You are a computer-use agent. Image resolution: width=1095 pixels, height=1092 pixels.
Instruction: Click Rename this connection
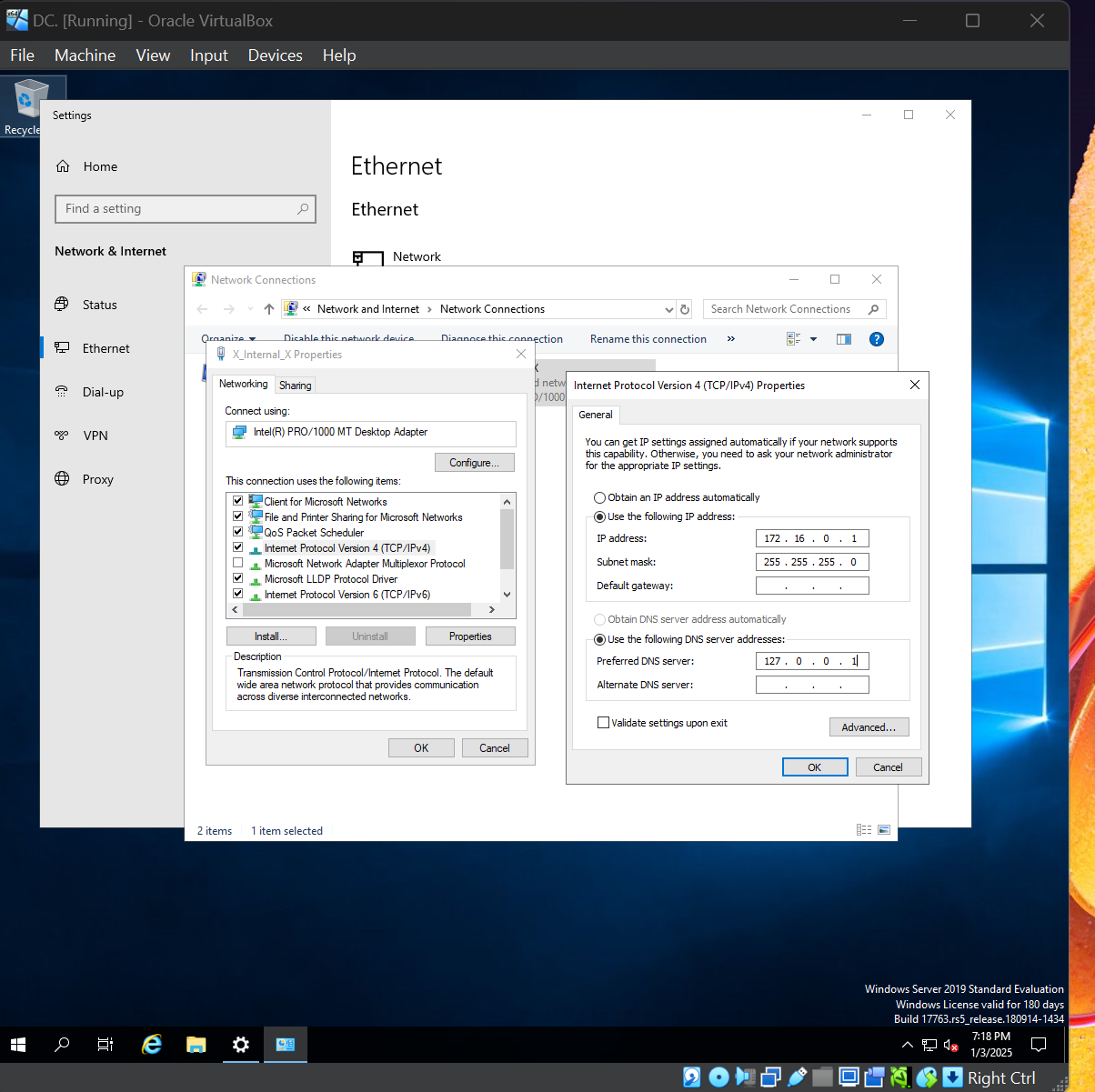click(648, 339)
